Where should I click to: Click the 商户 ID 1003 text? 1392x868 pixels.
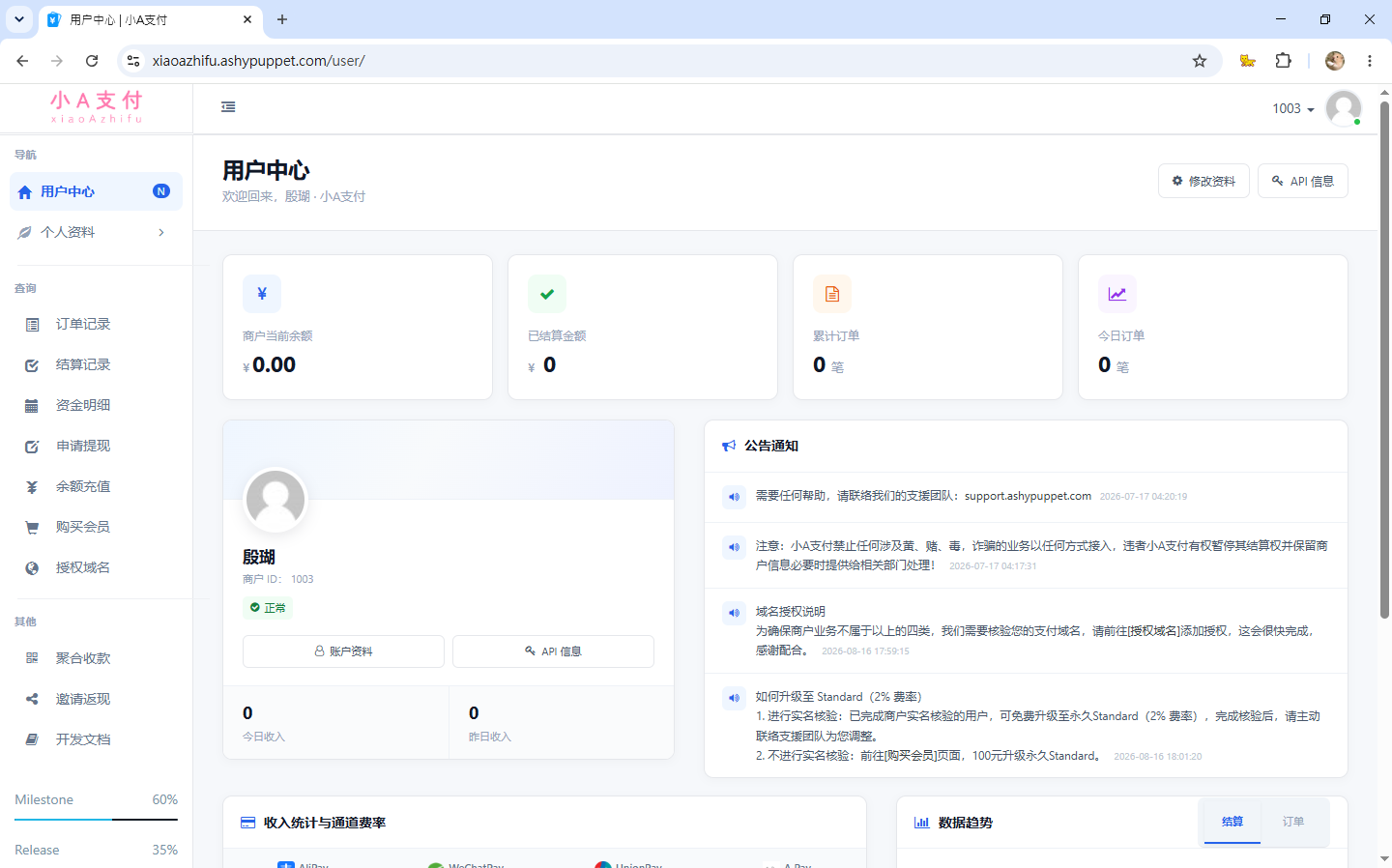pos(278,579)
